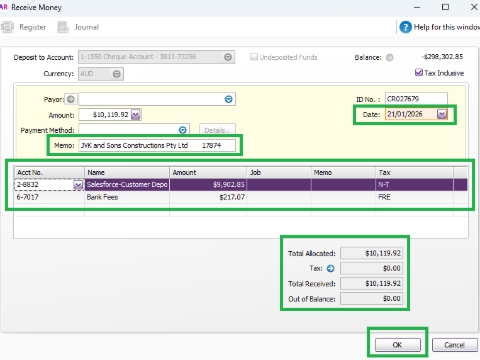This screenshot has width=480, height=360.
Task: Click the N-T tax code cell
Action: point(414,185)
